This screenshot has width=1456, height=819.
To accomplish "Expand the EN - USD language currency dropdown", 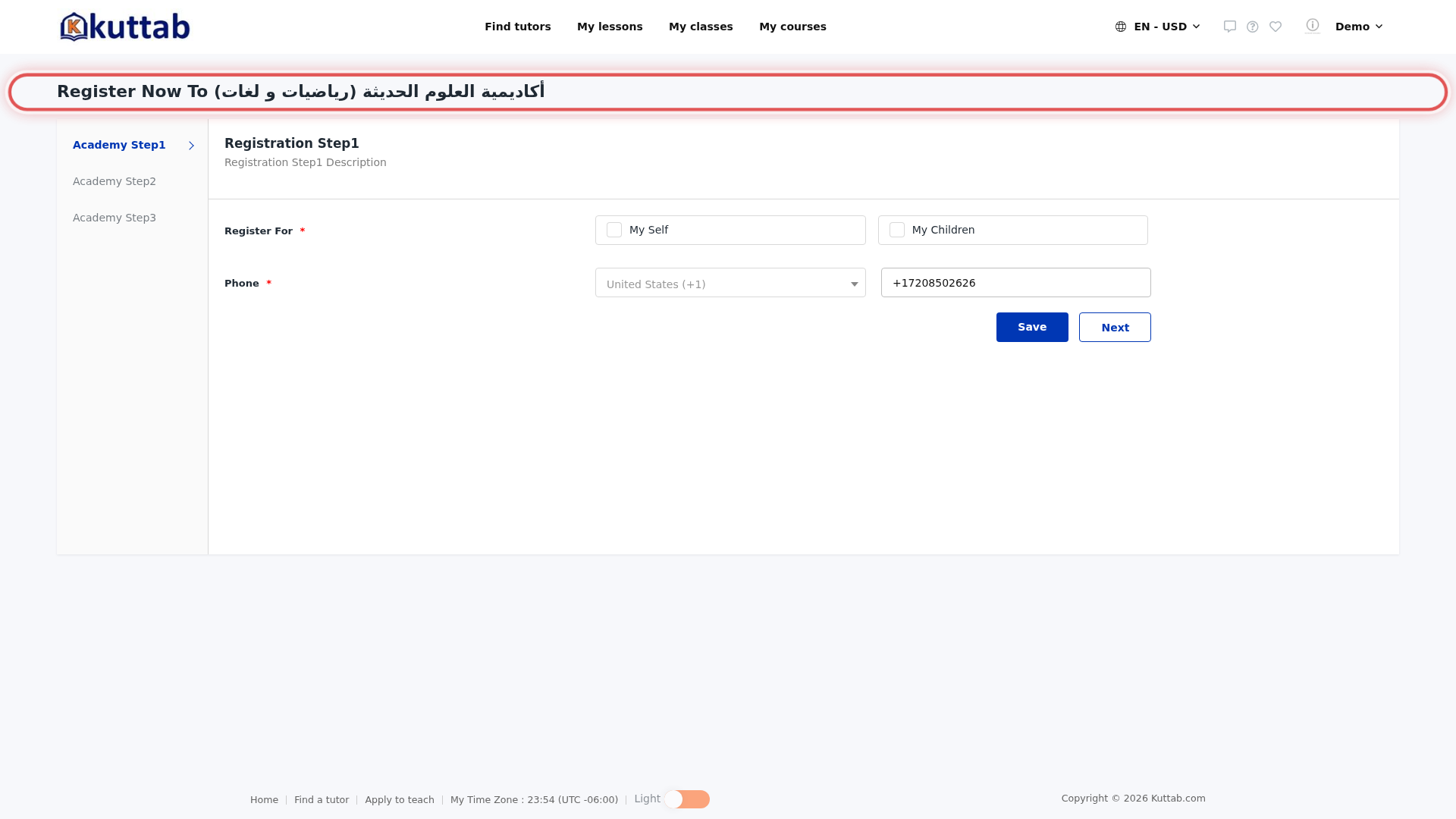I will 1158,27.
